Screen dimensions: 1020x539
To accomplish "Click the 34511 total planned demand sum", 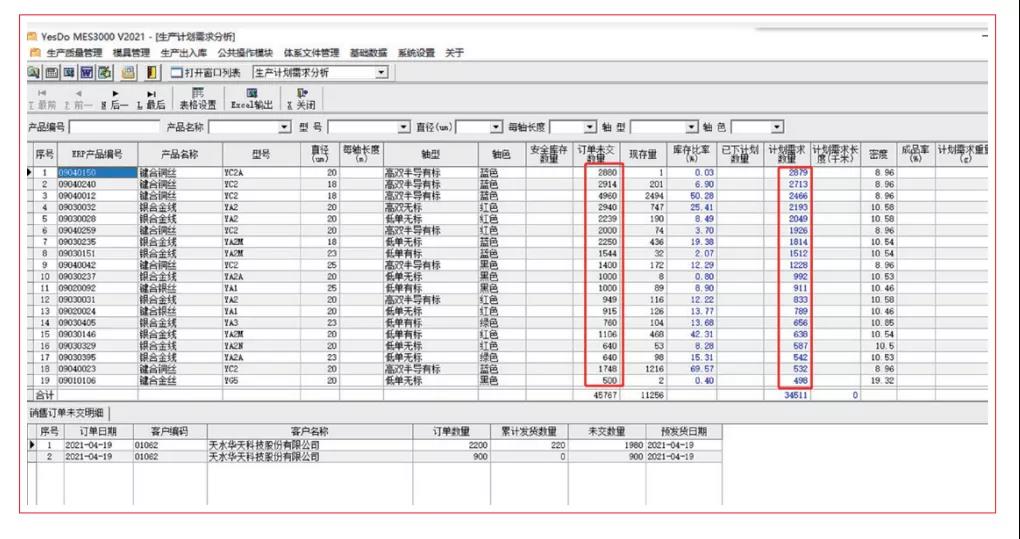I will coord(787,395).
